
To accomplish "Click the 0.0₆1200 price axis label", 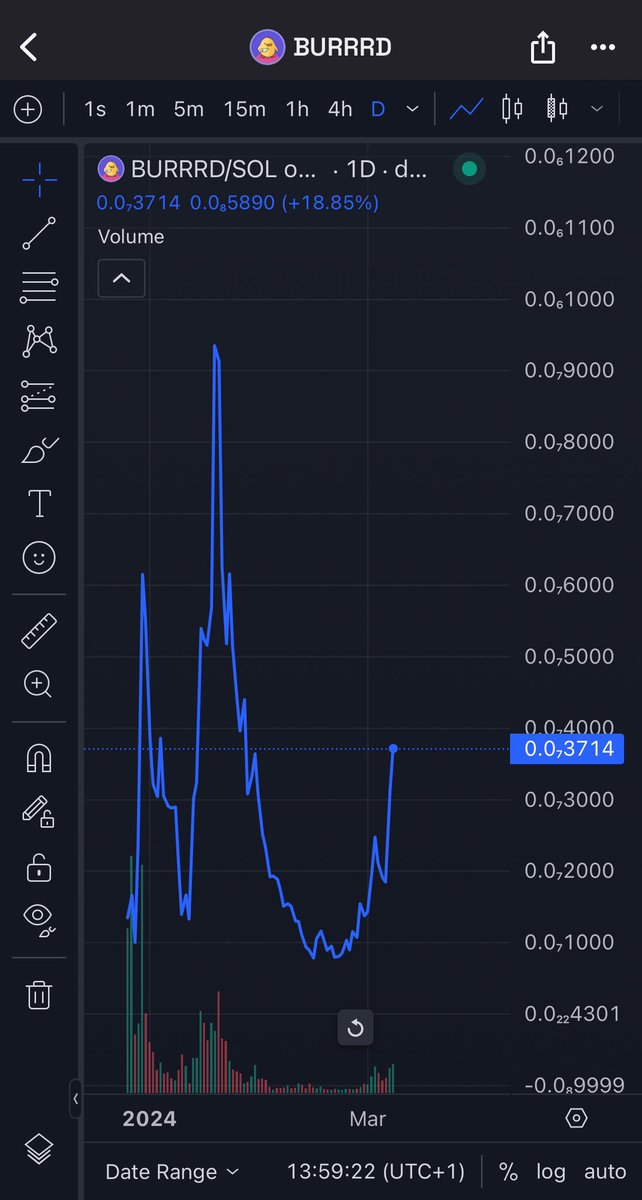I will [569, 155].
